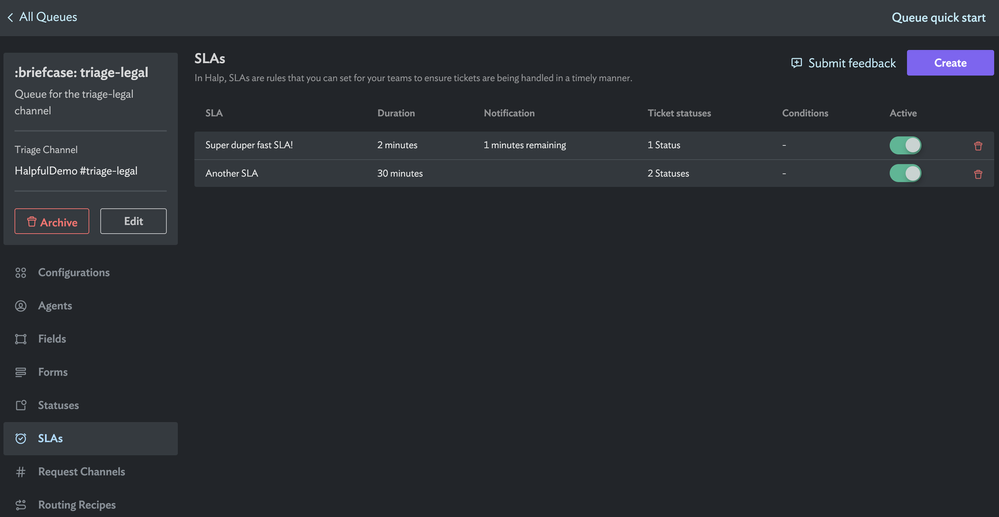Disable the Super duper fast SLA toggle
The height and width of the screenshot is (517, 999).
click(905, 146)
